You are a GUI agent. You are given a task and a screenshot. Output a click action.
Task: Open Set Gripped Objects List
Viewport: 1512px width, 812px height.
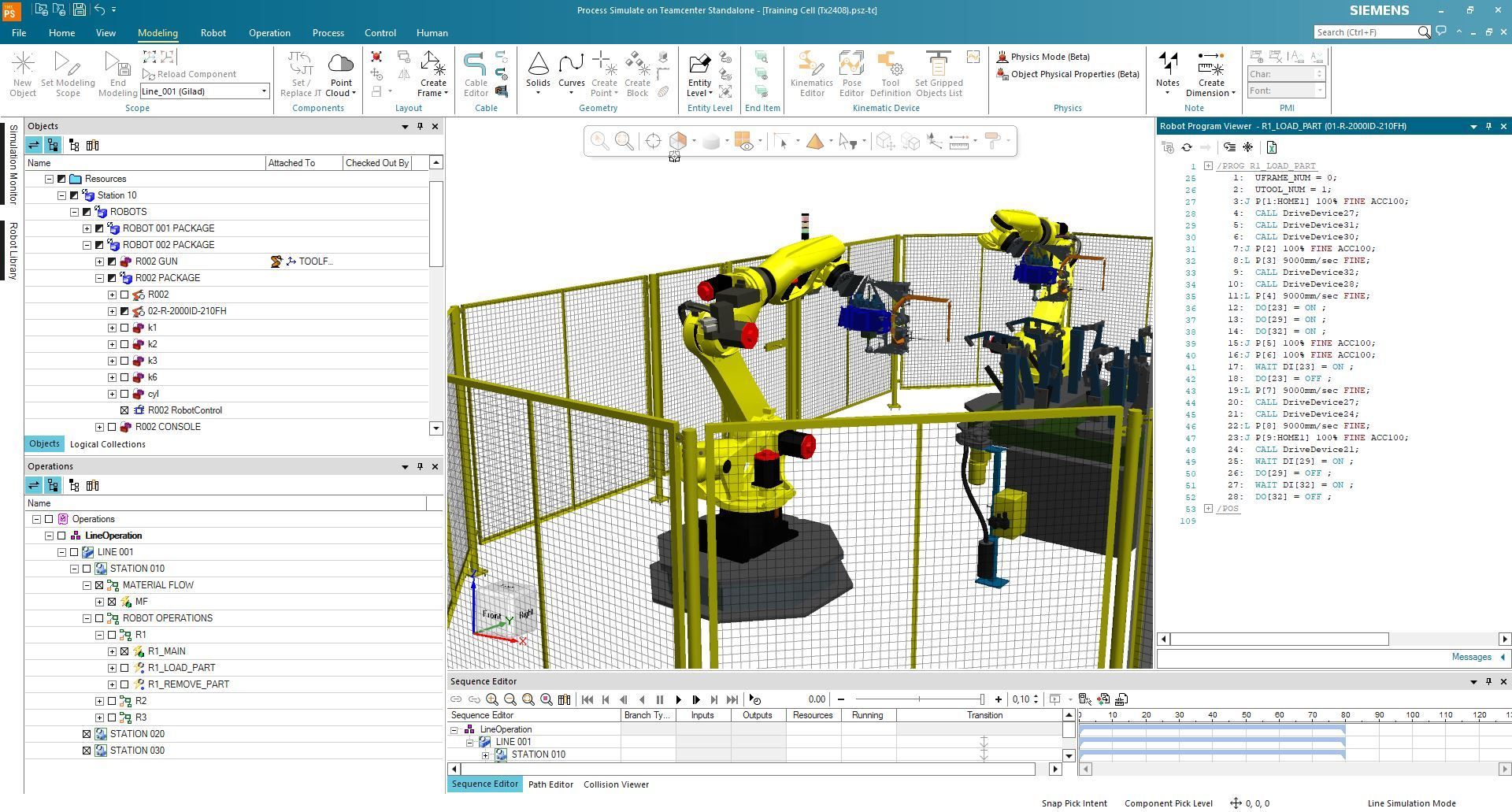coord(939,74)
